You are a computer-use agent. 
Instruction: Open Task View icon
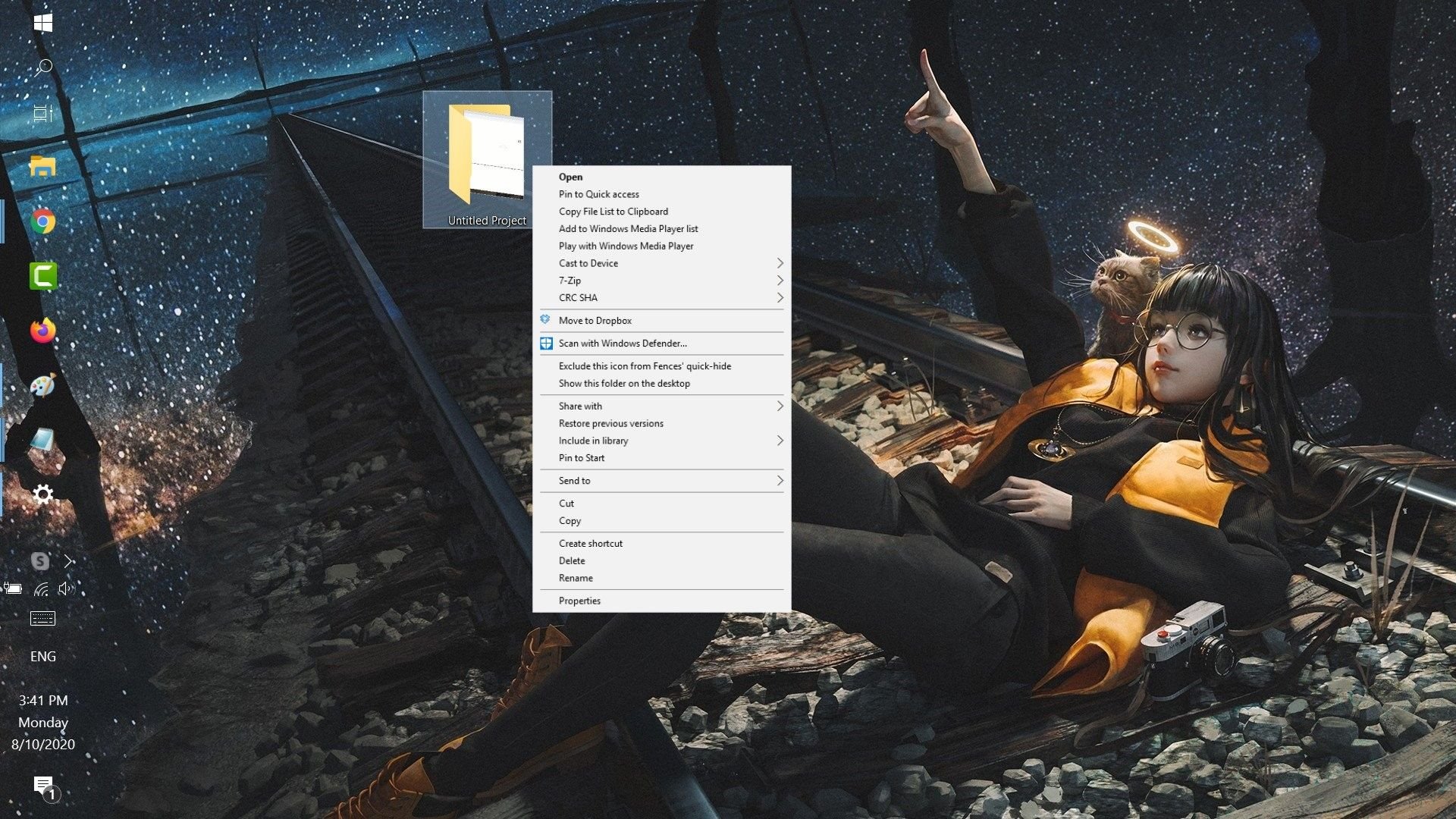(43, 114)
